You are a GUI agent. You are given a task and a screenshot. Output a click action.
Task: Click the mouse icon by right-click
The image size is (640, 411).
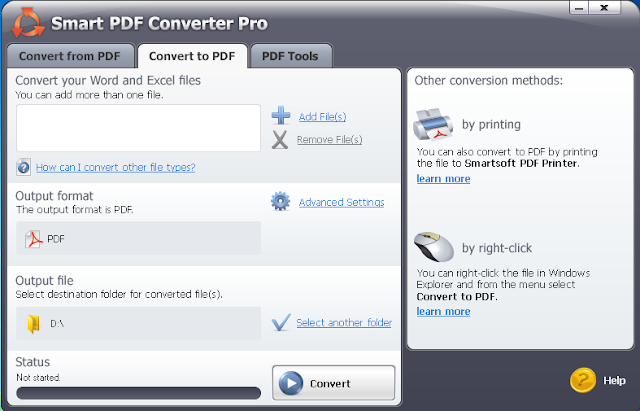(433, 247)
